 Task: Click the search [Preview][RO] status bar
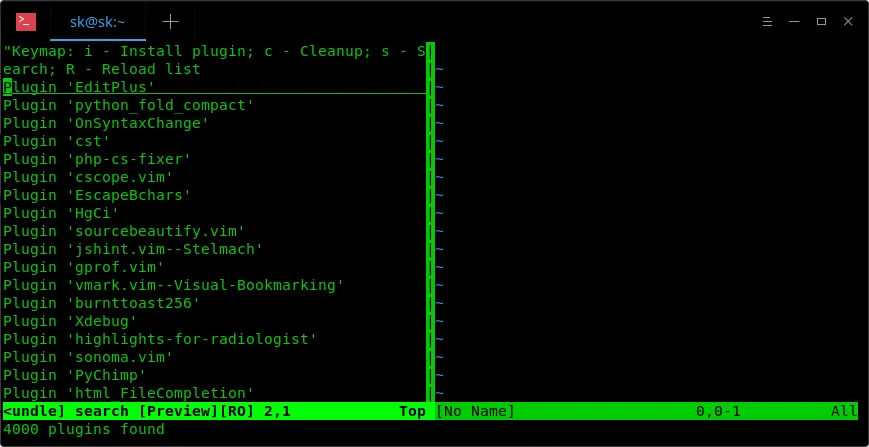coord(217,411)
